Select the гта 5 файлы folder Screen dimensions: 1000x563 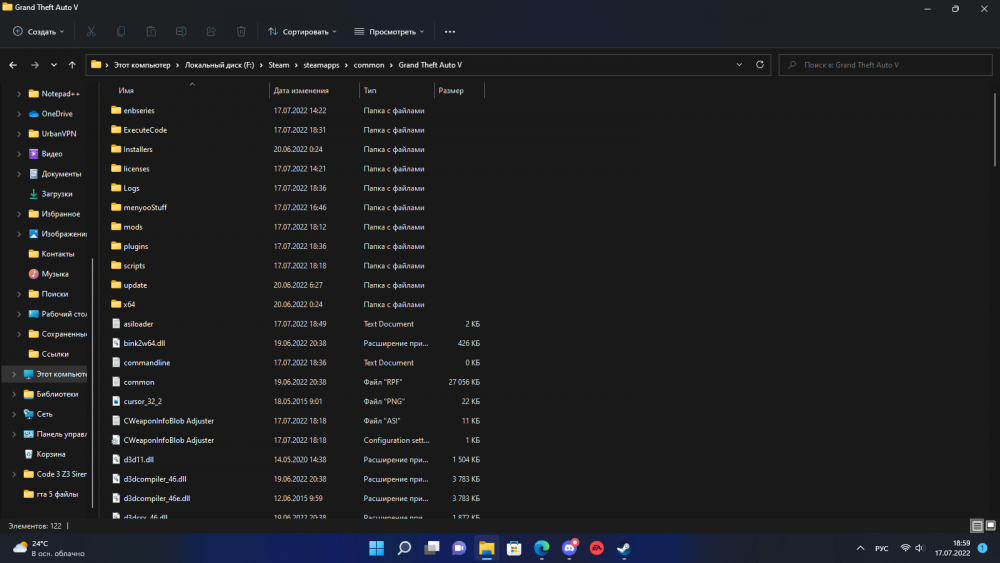(x=57, y=494)
